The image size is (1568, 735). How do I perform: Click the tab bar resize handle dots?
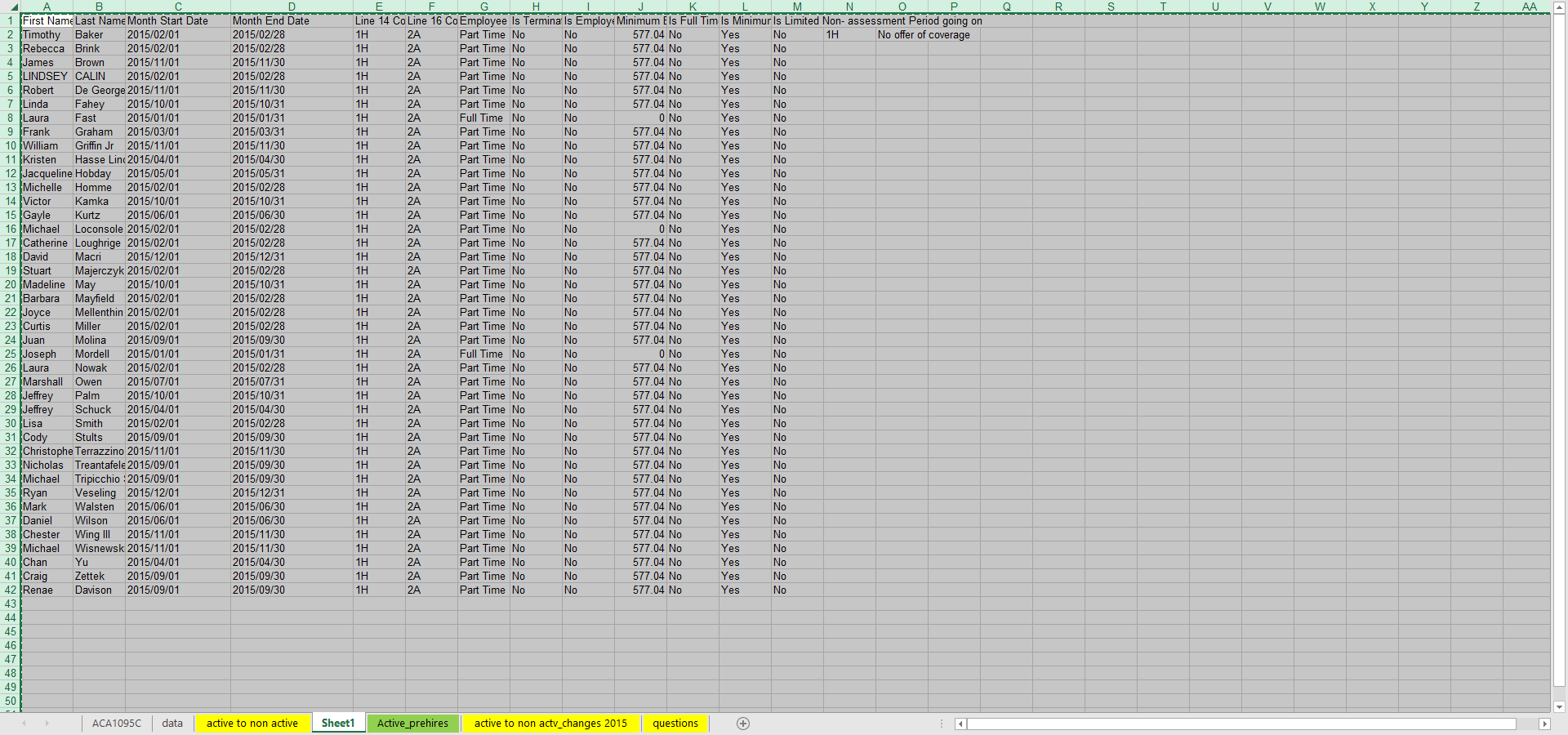pyautogui.click(x=942, y=724)
